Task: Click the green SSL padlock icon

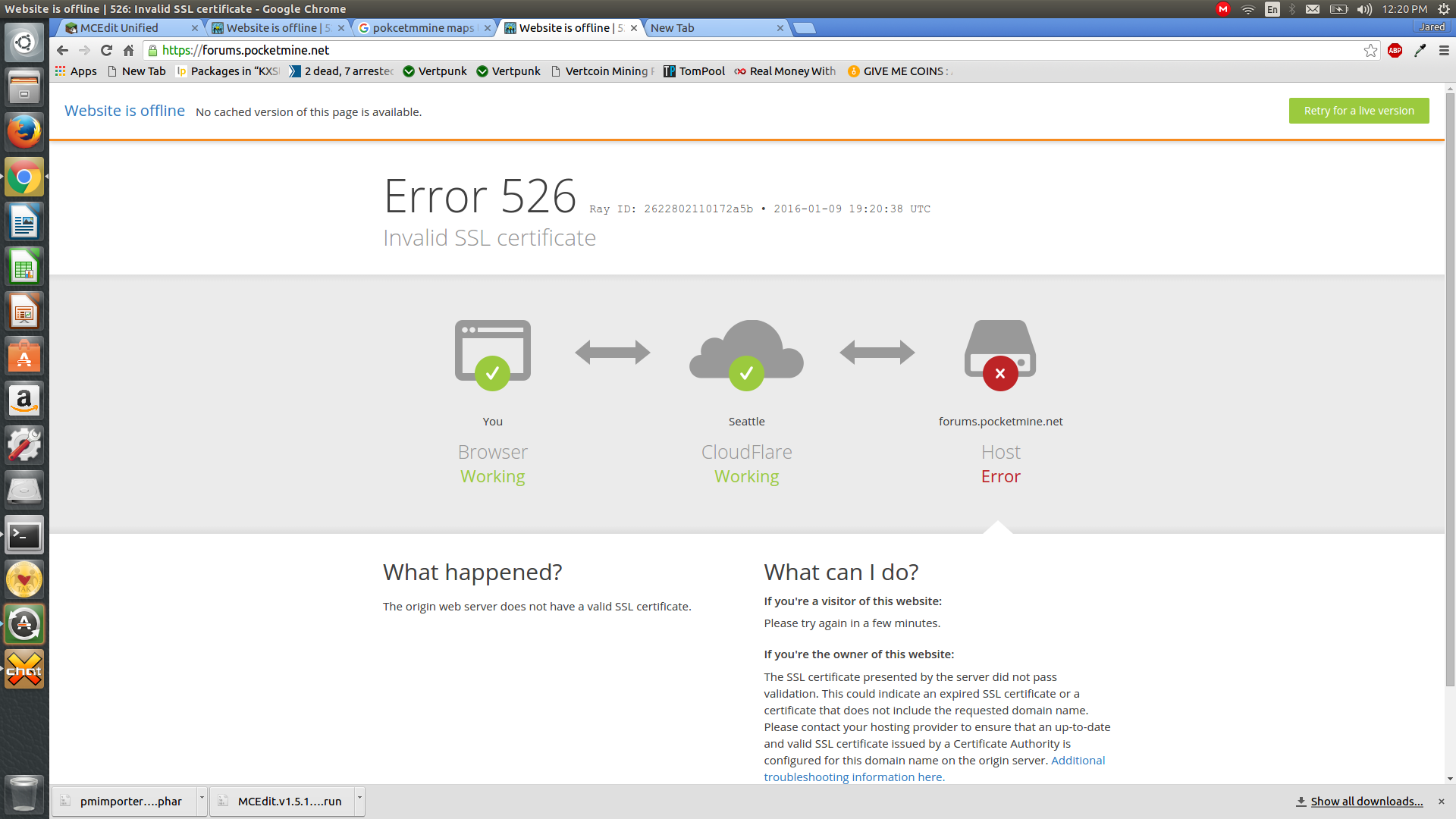Action: (152, 50)
